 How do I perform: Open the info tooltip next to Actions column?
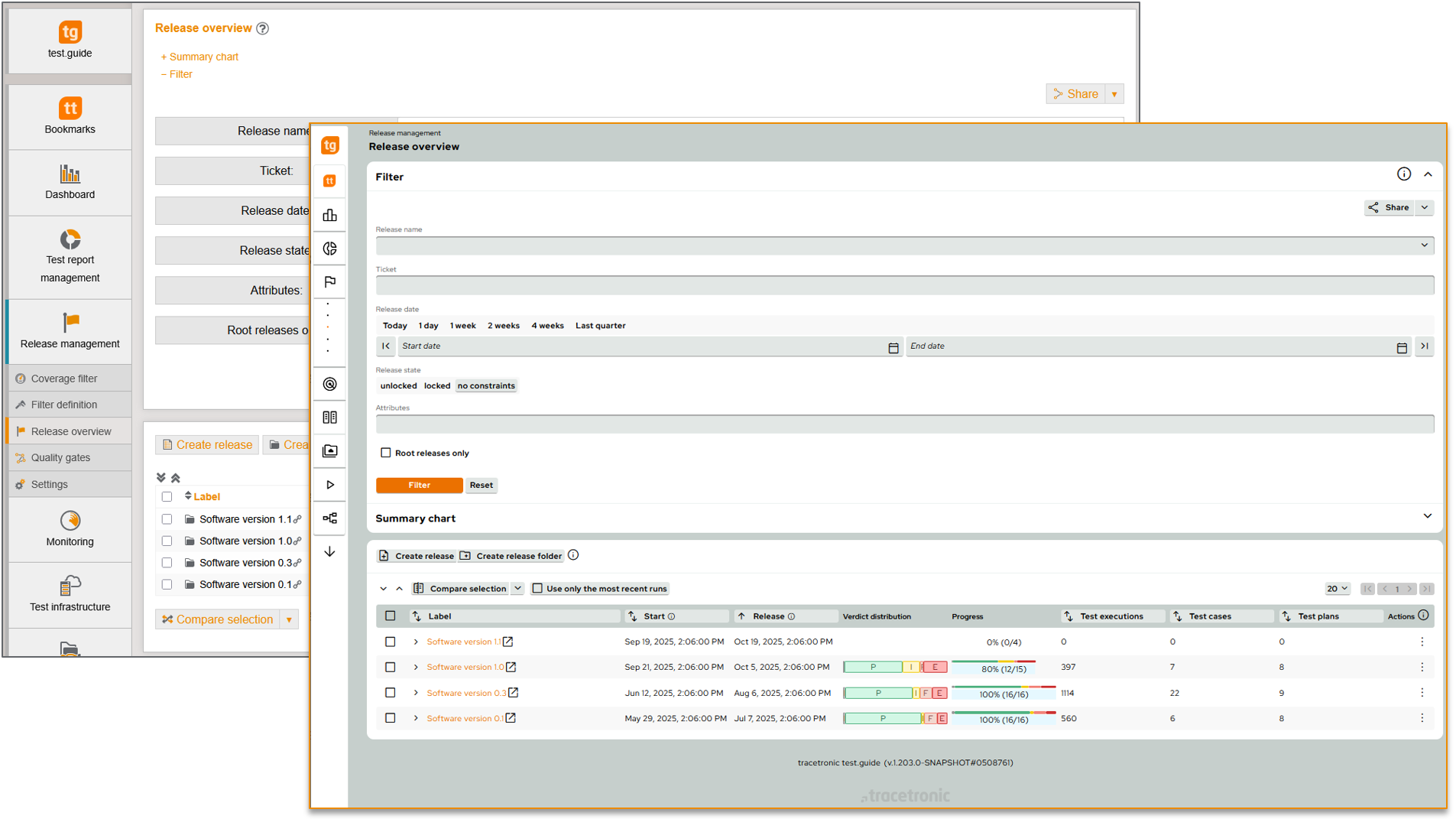[x=1424, y=615]
